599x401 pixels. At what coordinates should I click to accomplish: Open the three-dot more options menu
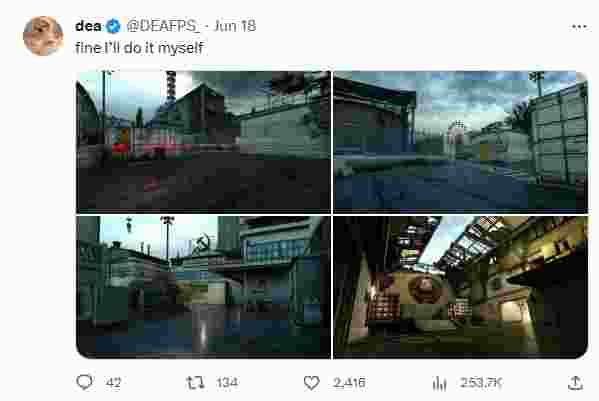tap(579, 26)
